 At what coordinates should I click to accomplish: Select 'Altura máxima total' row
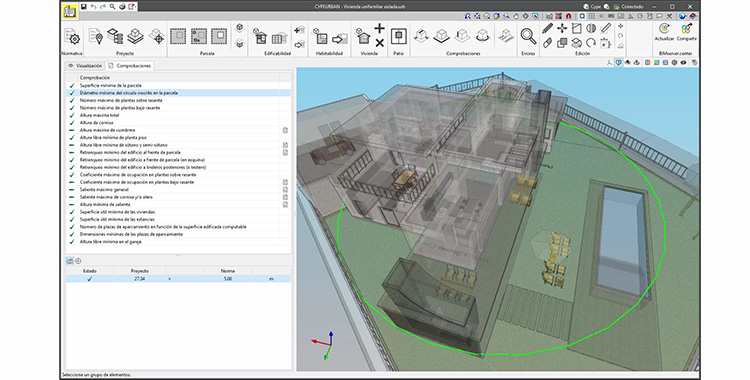tap(178, 115)
